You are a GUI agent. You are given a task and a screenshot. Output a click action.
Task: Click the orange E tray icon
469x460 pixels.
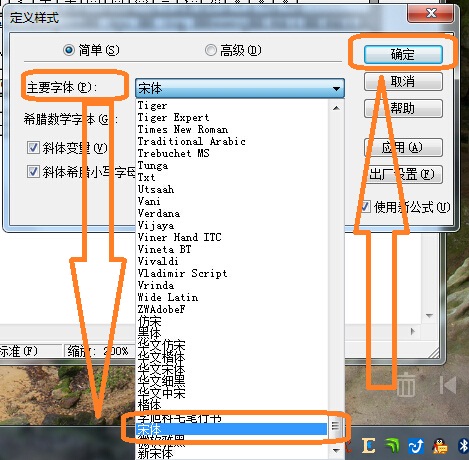point(369,446)
